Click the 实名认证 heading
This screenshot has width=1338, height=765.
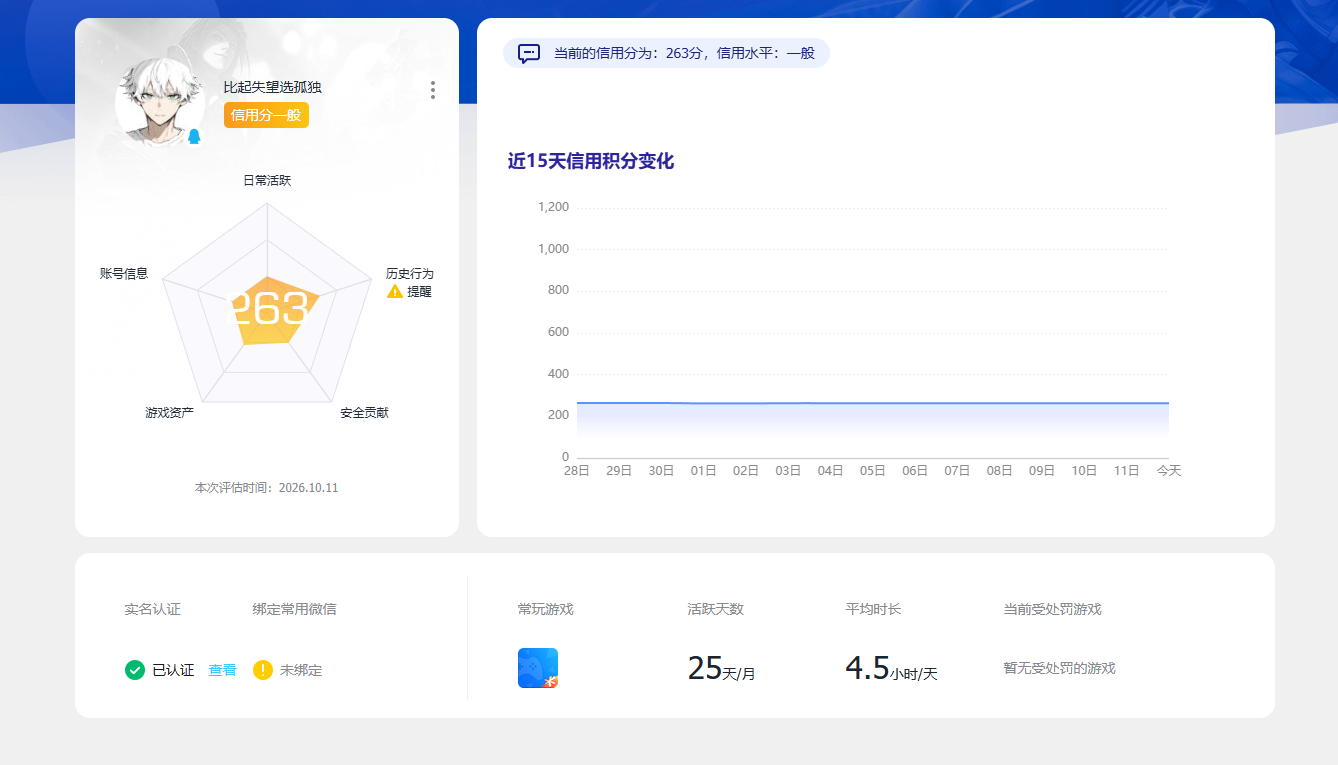[153, 608]
